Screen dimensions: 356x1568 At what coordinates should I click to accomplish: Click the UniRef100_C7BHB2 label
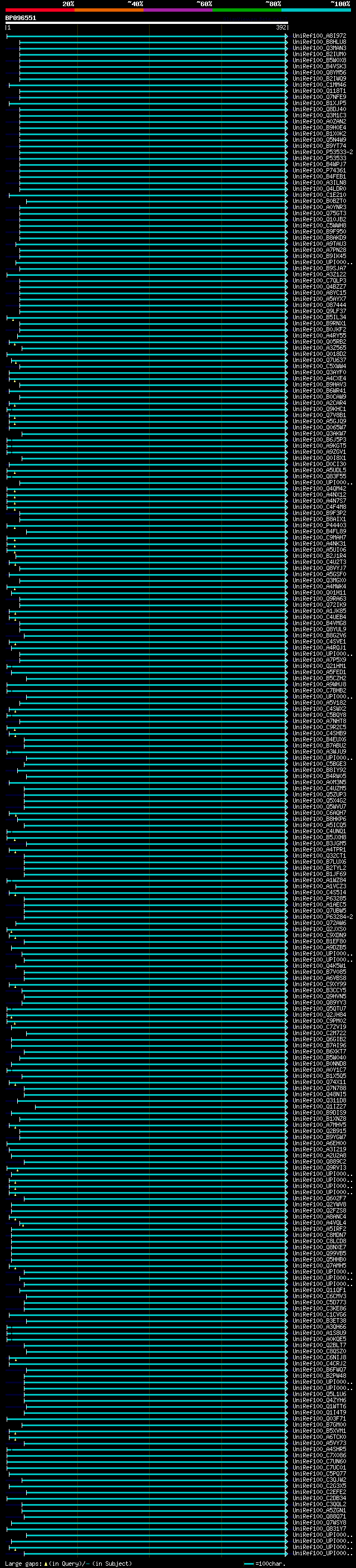pos(319,691)
